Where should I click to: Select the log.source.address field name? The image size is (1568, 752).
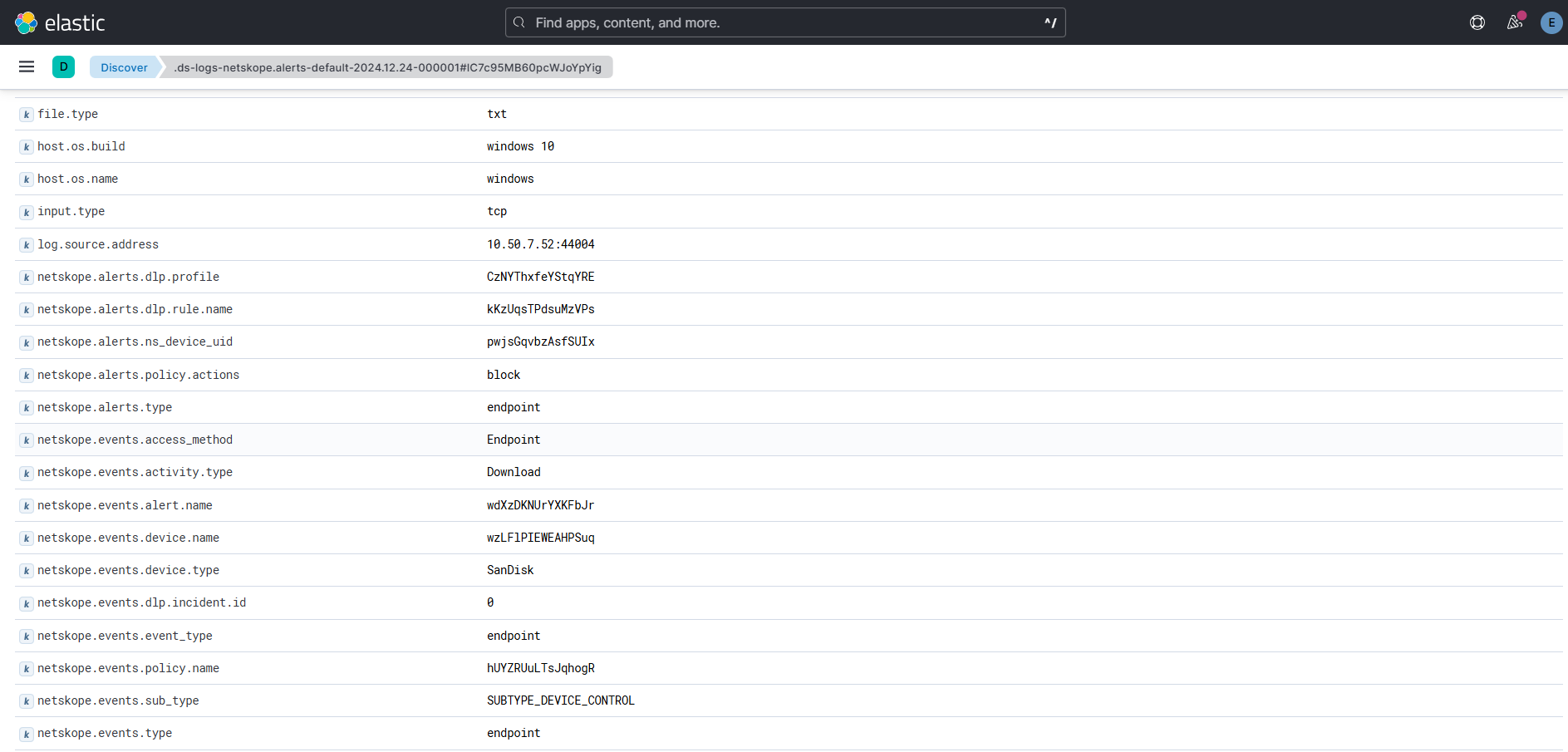[98, 244]
